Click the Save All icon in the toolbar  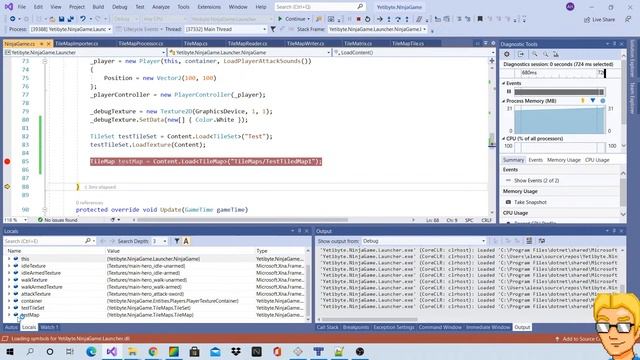[x=71, y=19]
